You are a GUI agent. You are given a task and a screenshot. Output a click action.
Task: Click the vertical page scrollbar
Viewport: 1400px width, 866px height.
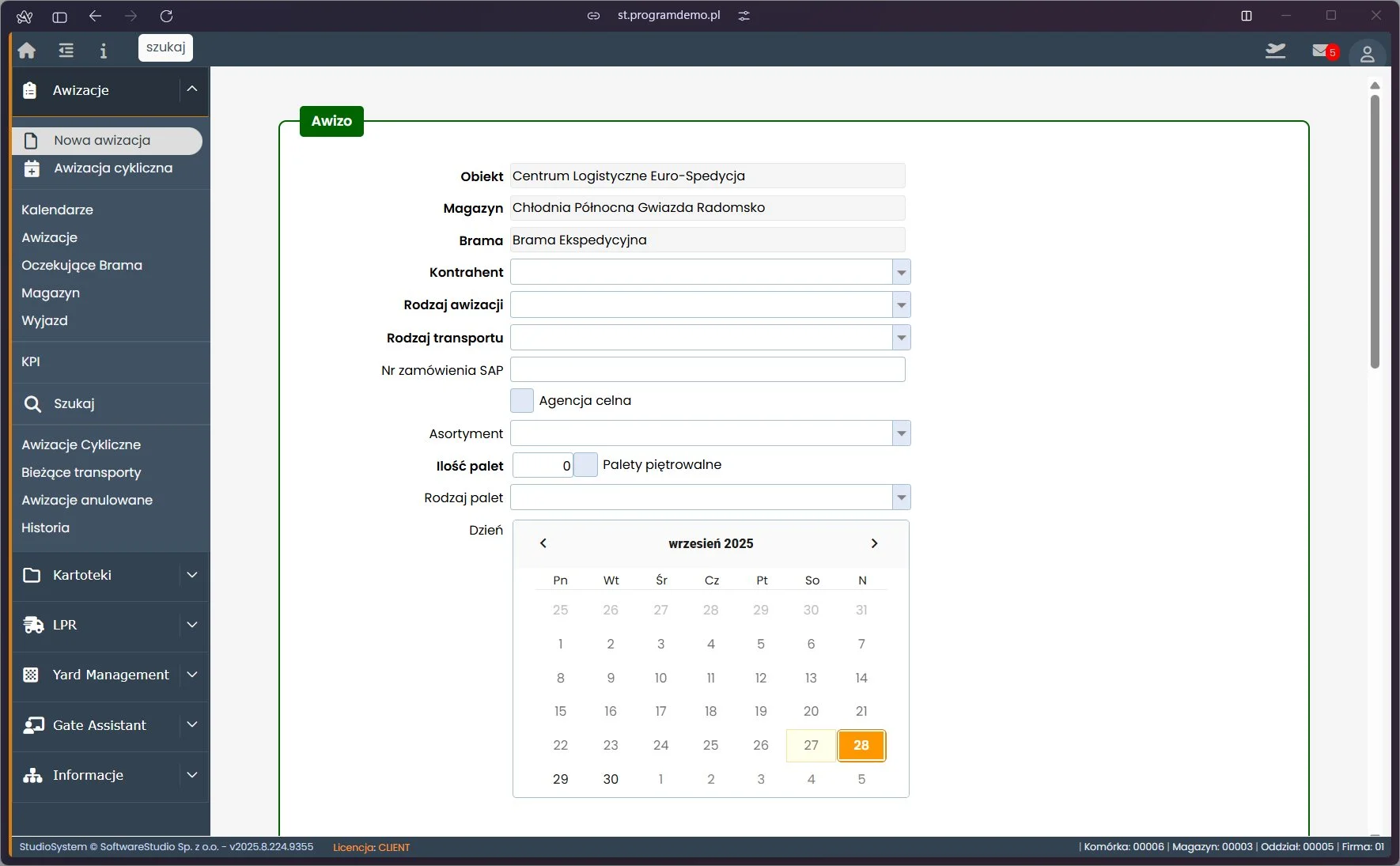click(x=1375, y=231)
